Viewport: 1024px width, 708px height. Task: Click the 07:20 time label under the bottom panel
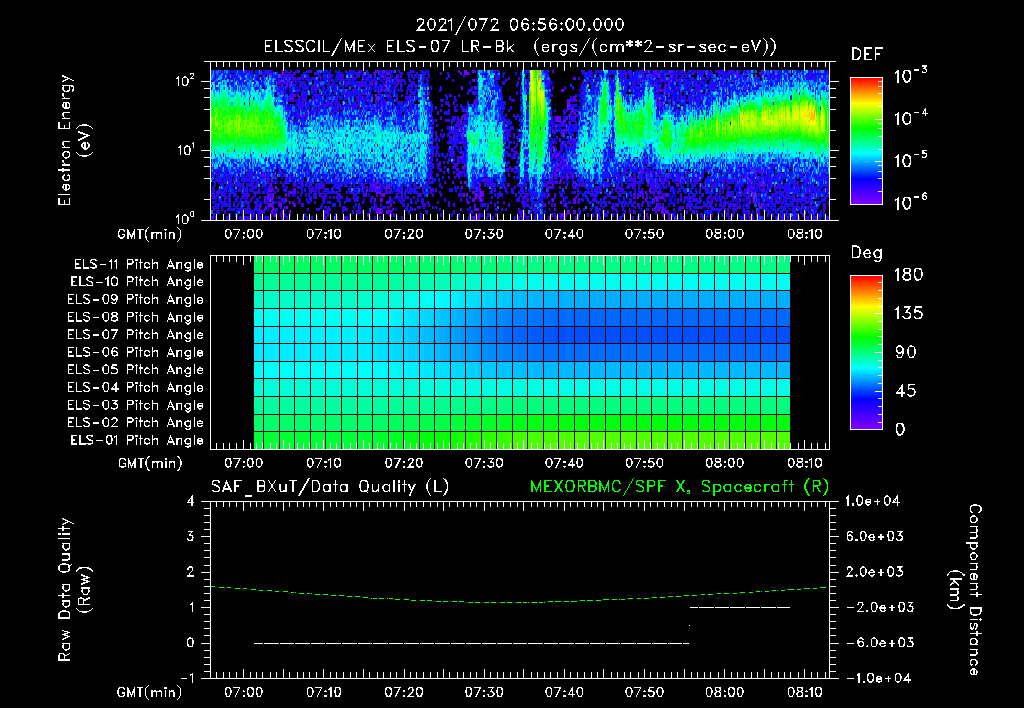(x=404, y=692)
